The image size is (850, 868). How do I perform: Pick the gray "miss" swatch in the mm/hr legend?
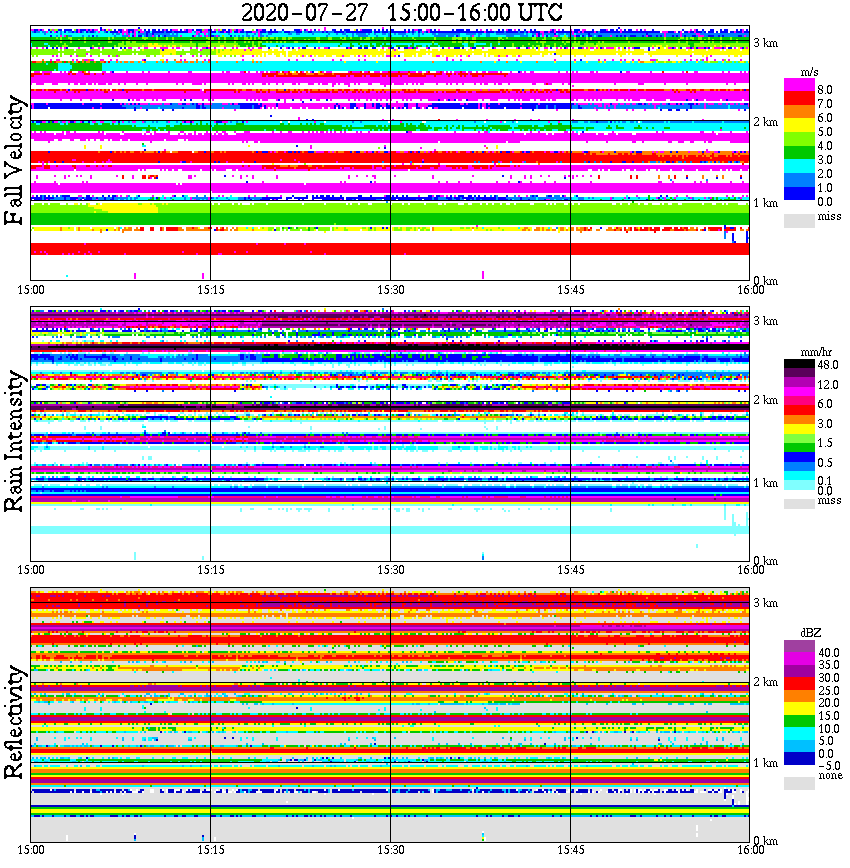(799, 504)
